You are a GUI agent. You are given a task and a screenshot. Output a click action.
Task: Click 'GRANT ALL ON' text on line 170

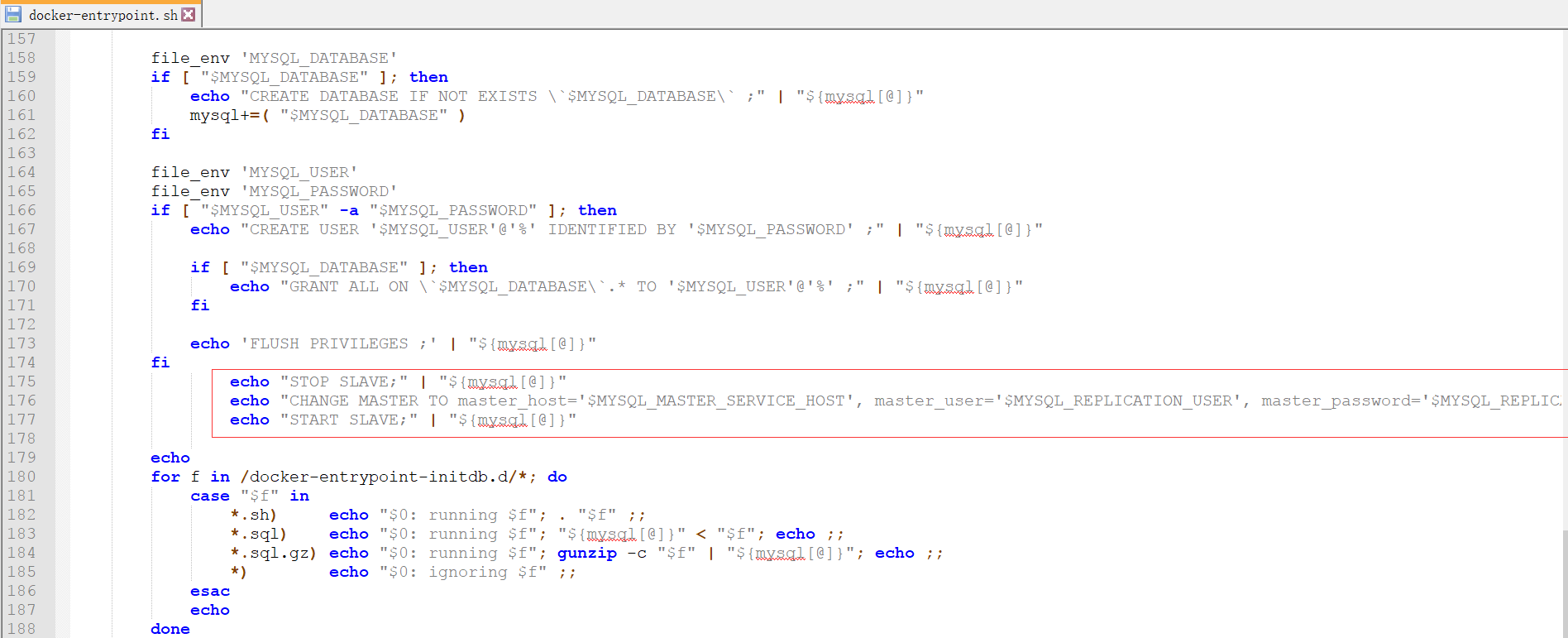[348, 286]
